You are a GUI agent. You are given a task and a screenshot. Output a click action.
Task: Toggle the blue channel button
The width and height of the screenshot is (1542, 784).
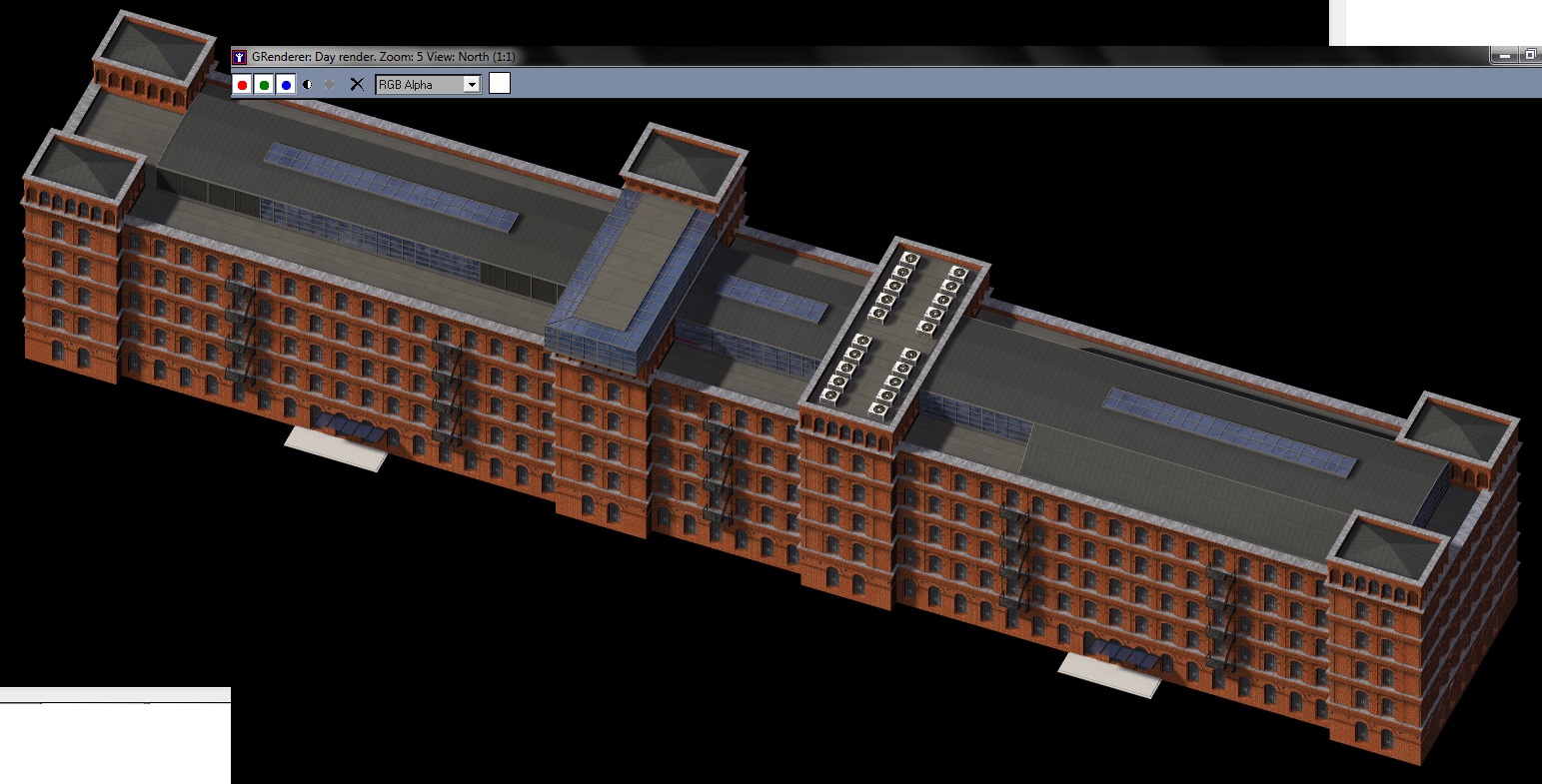286,85
